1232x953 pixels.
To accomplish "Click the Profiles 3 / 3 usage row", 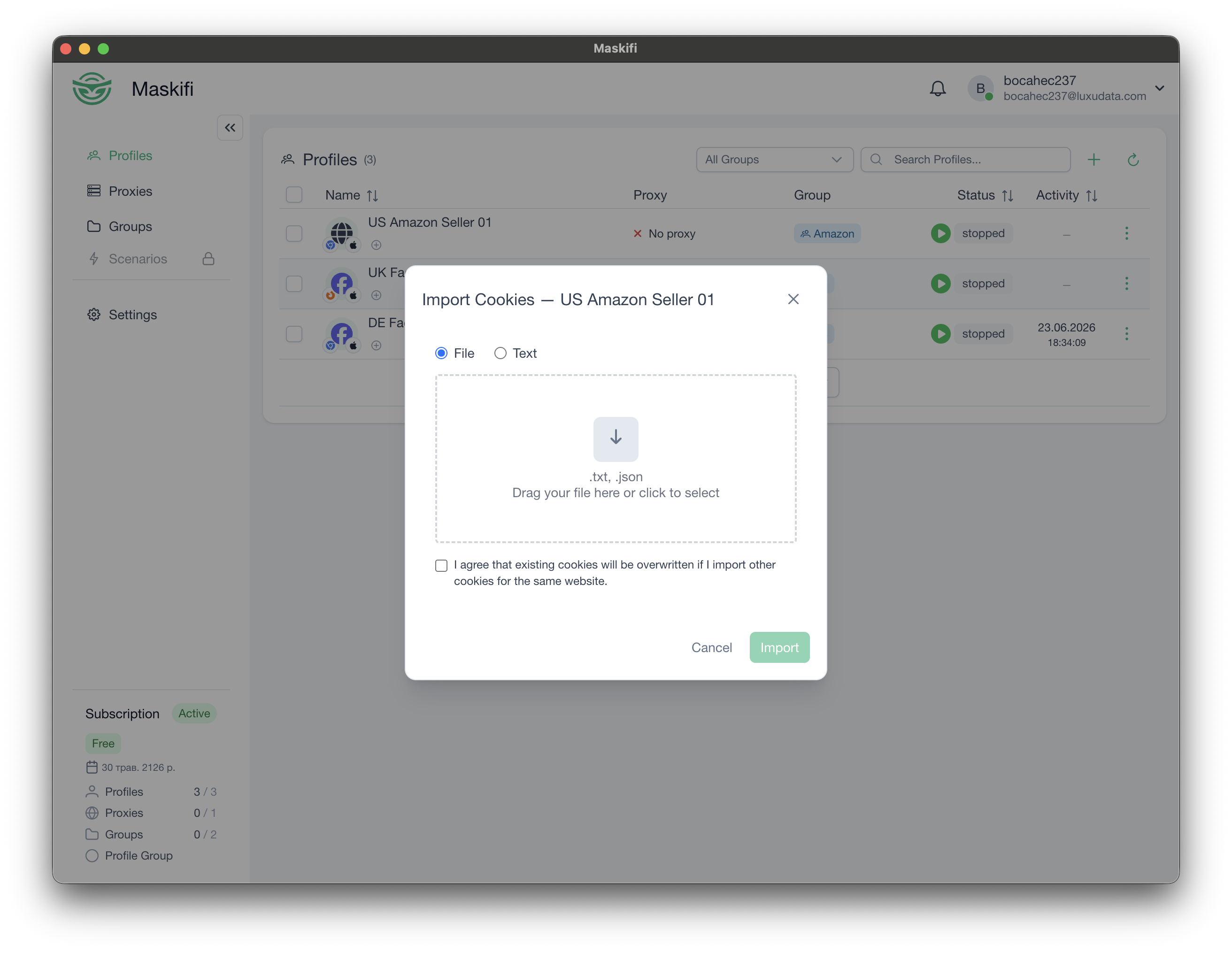I will [x=151, y=792].
